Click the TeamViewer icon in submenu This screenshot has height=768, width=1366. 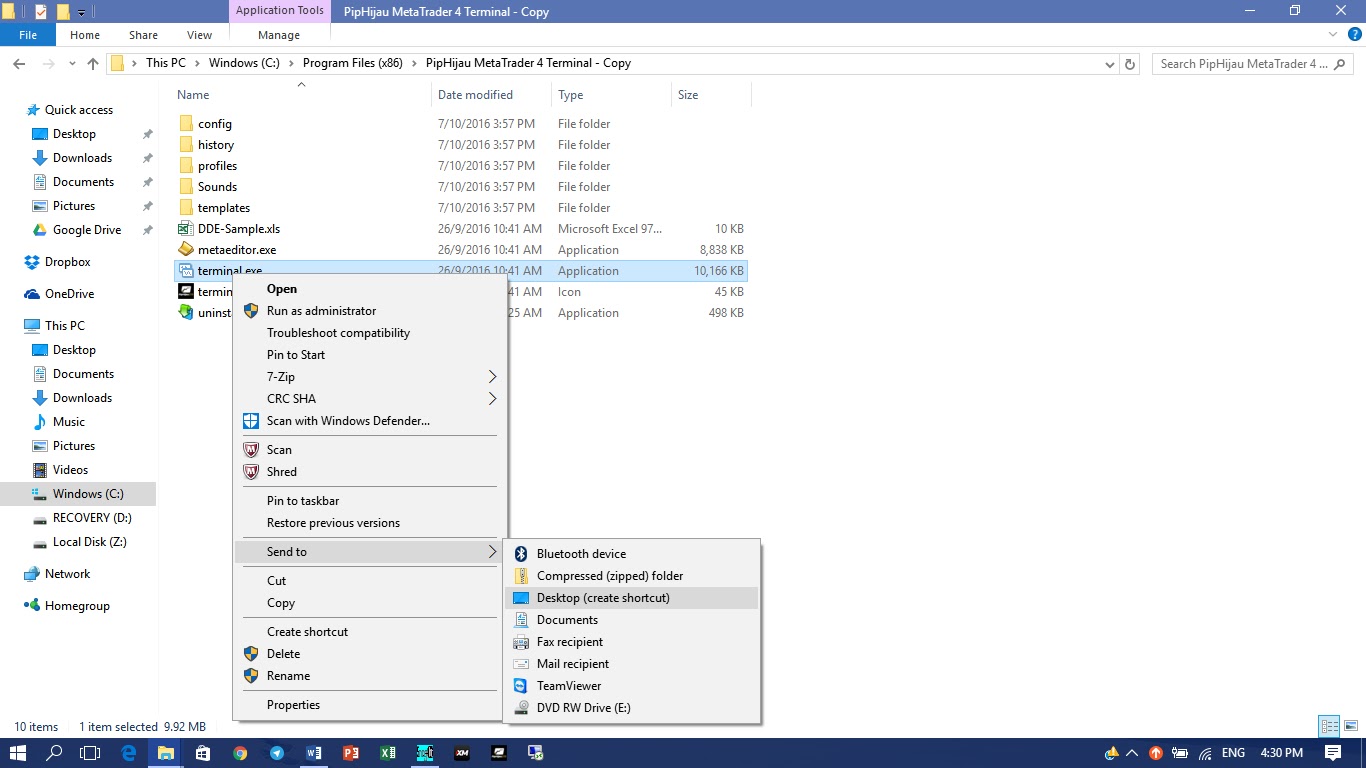coord(520,686)
